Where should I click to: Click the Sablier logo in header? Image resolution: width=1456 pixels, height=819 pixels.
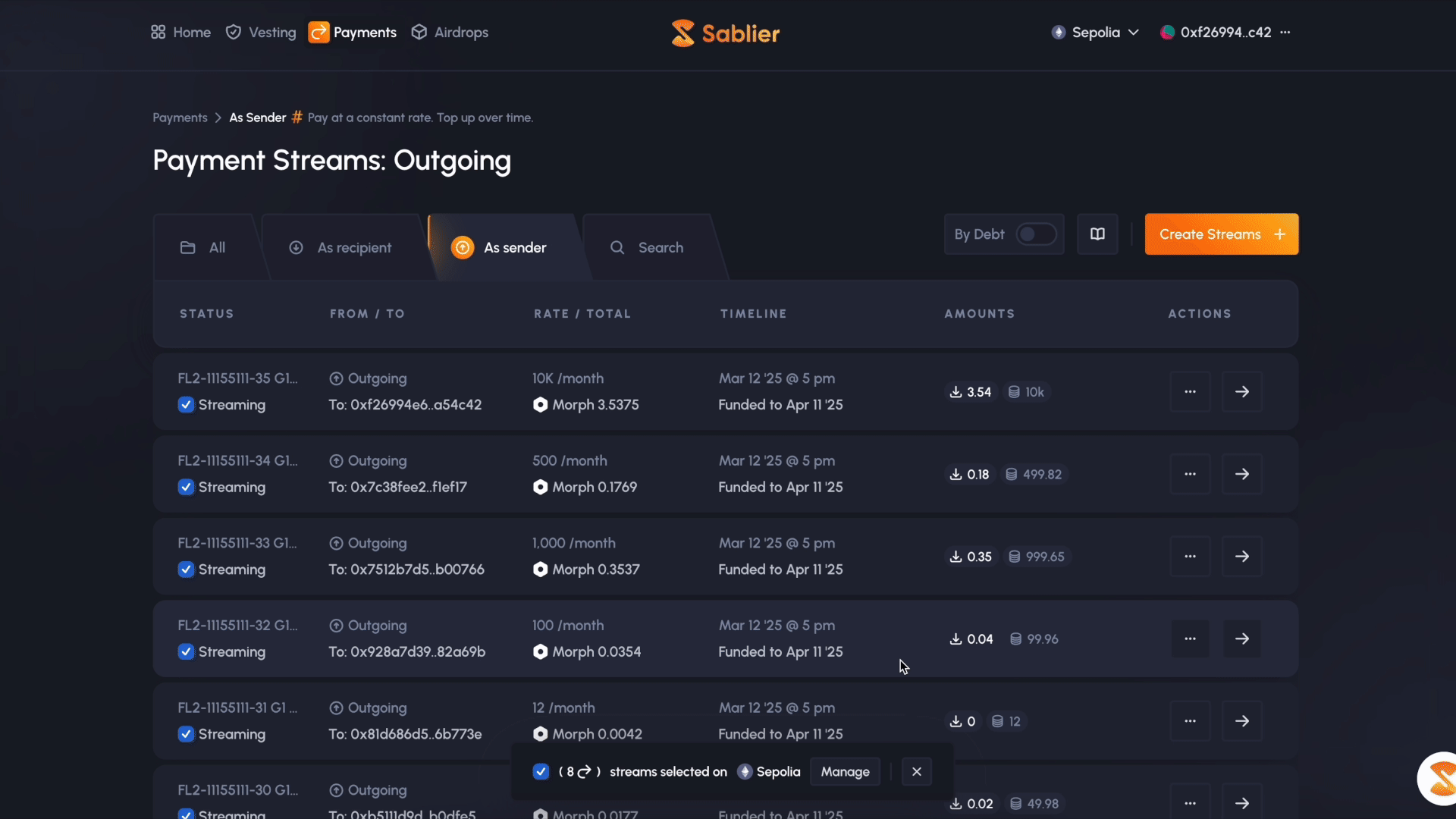point(725,33)
